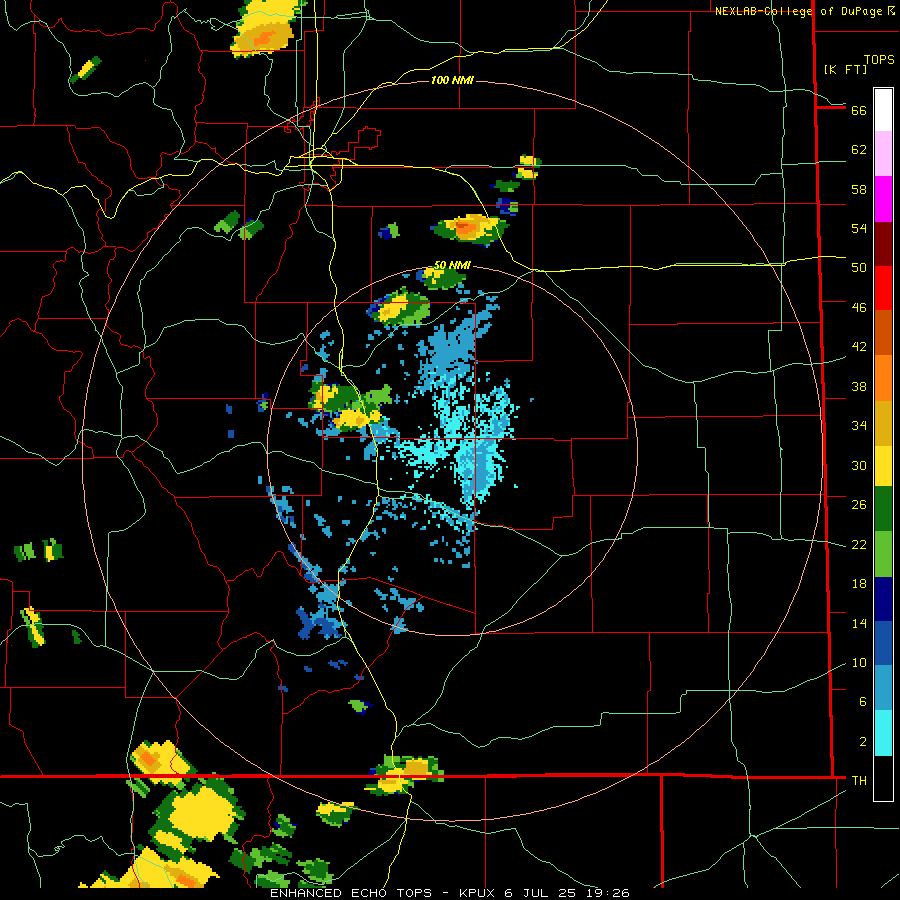Pick the cyan legend swatch
The image size is (900, 900).
click(x=883, y=733)
